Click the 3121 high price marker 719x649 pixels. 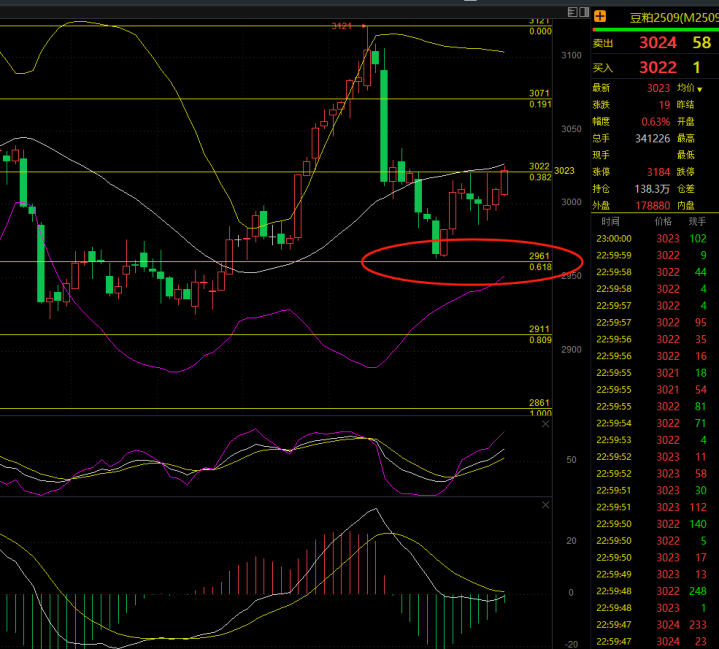(343, 26)
